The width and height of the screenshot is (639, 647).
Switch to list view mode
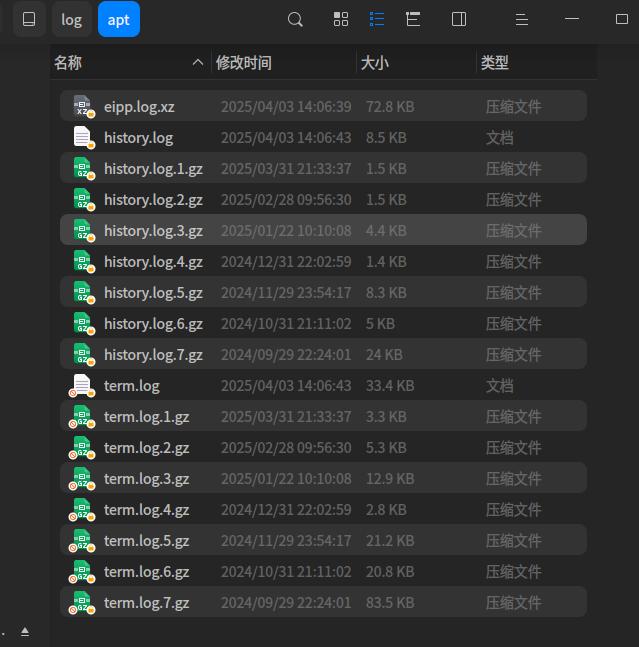(x=377, y=19)
